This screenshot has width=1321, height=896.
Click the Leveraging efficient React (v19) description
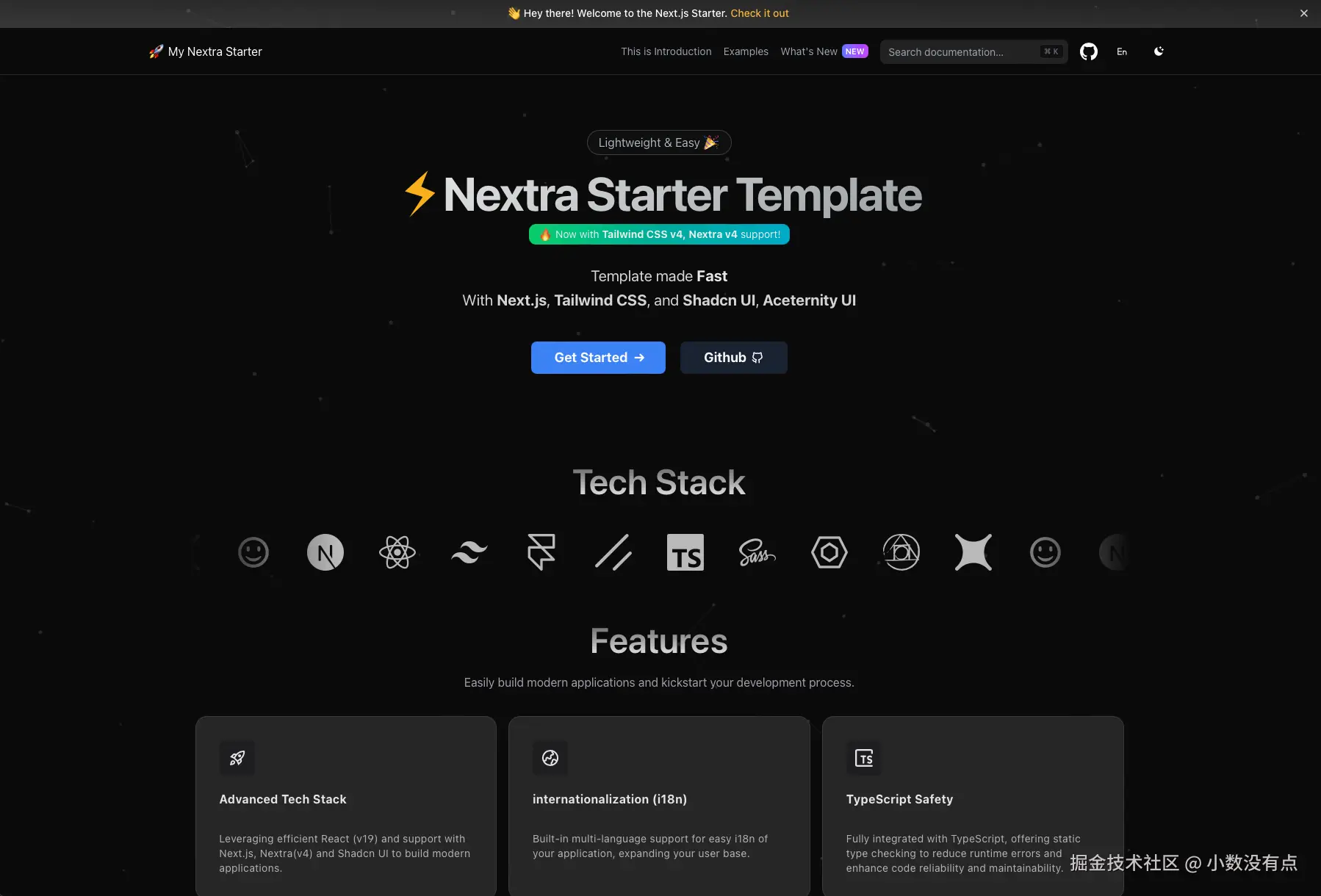tap(345, 853)
